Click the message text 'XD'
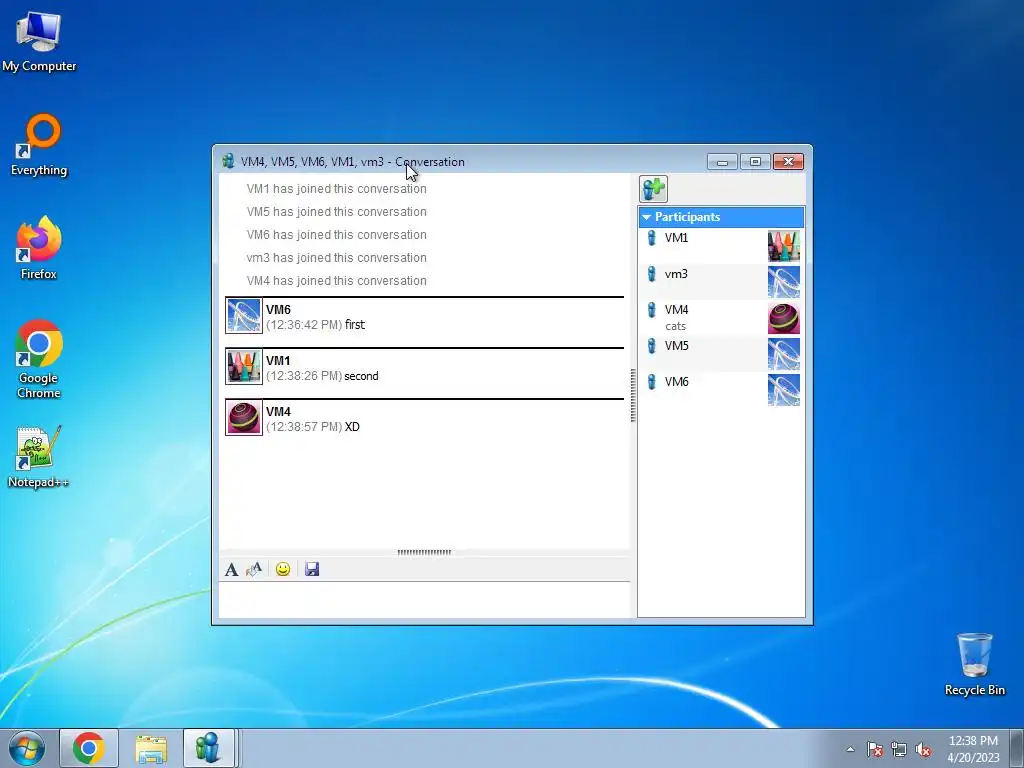 pos(352,427)
